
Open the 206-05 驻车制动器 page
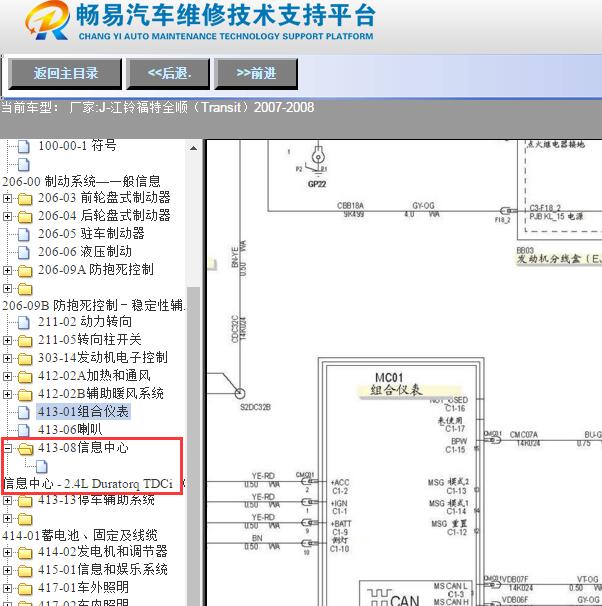pyautogui.click(x=91, y=233)
